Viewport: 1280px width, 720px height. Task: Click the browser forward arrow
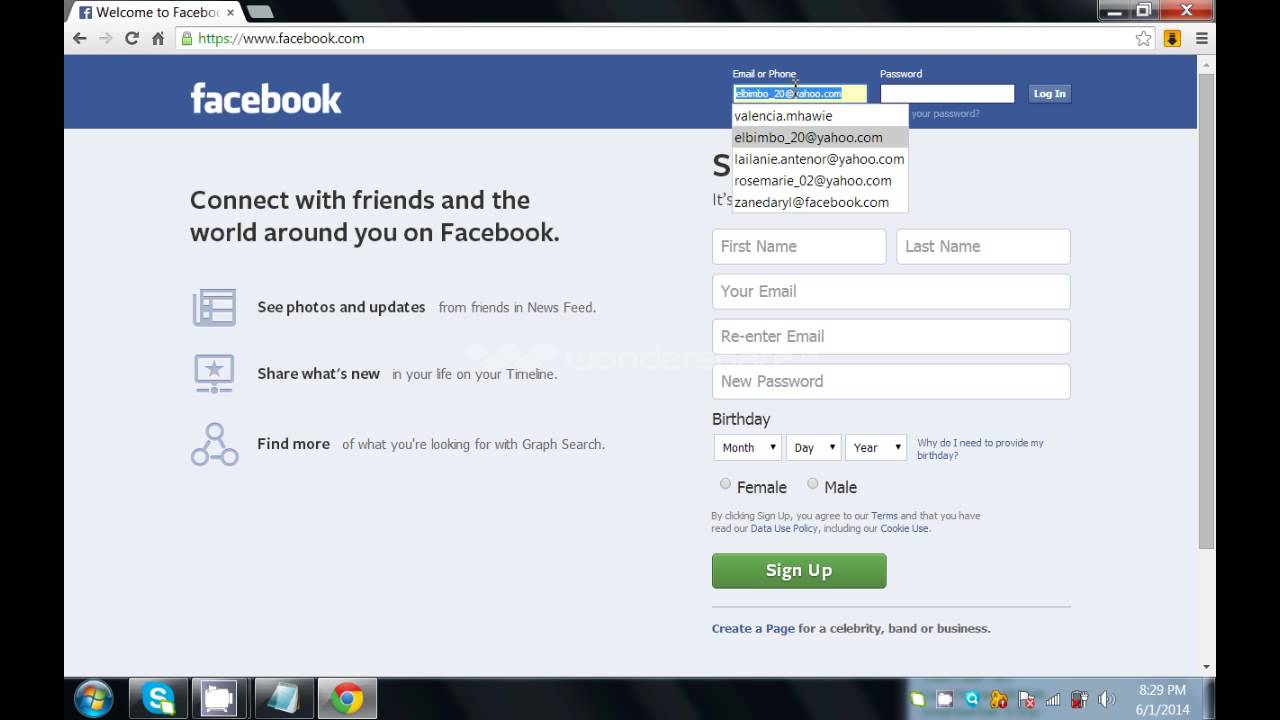pyautogui.click(x=105, y=38)
